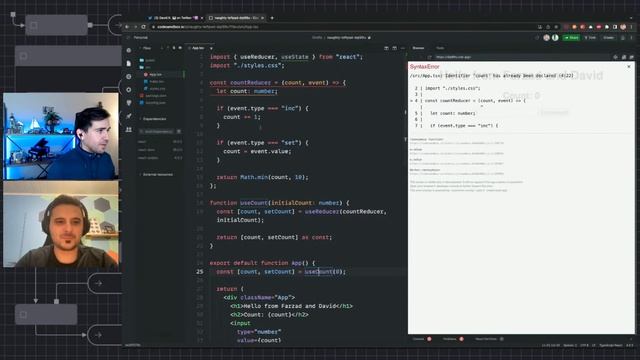Click the react dependency entry
The image size is (640, 360).
pyautogui.click(x=160, y=142)
